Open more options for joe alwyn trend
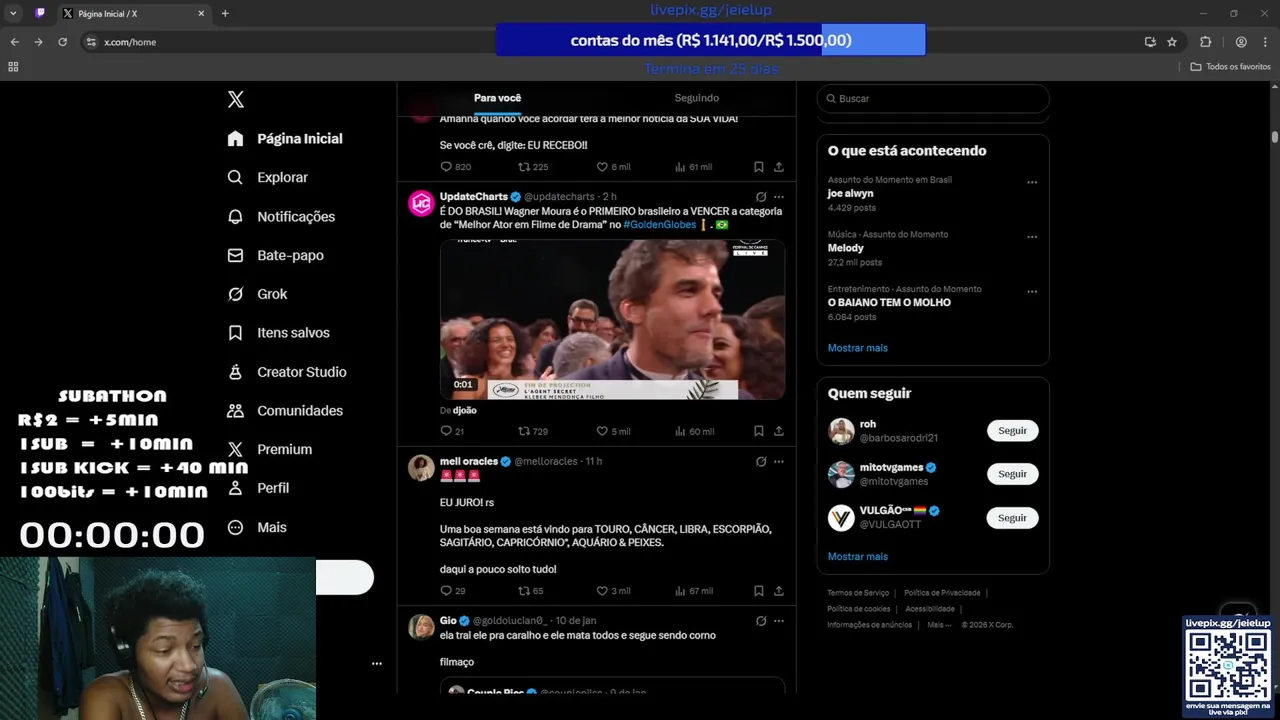This screenshot has height=720, width=1280. tap(1032, 183)
